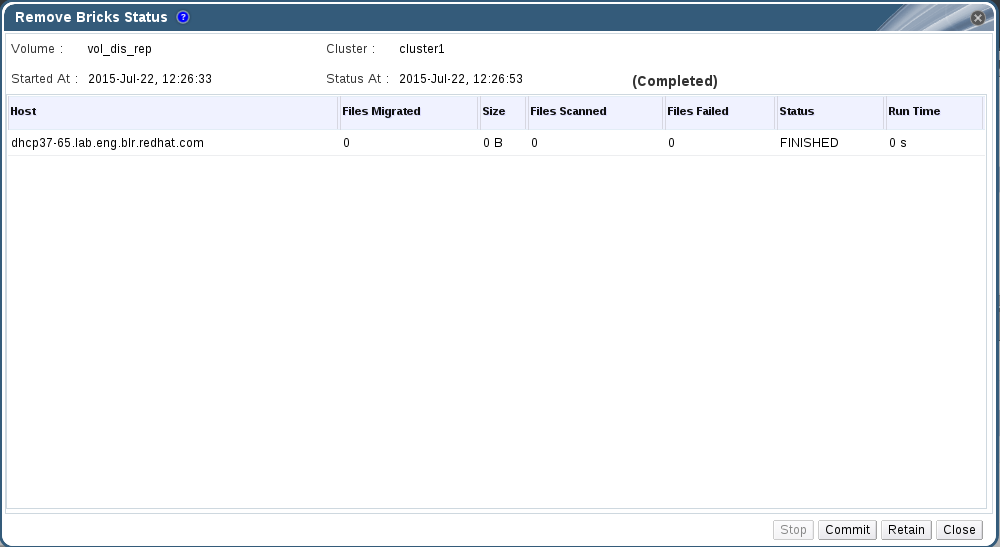The image size is (1000, 547).
Task: Click the 0 s run time cell
Action: 898,143
